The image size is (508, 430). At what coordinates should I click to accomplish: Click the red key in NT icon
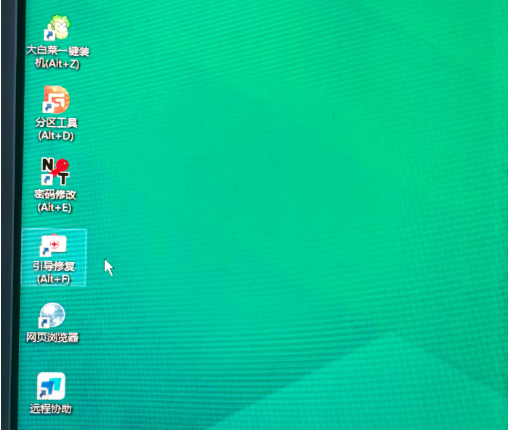(60, 167)
